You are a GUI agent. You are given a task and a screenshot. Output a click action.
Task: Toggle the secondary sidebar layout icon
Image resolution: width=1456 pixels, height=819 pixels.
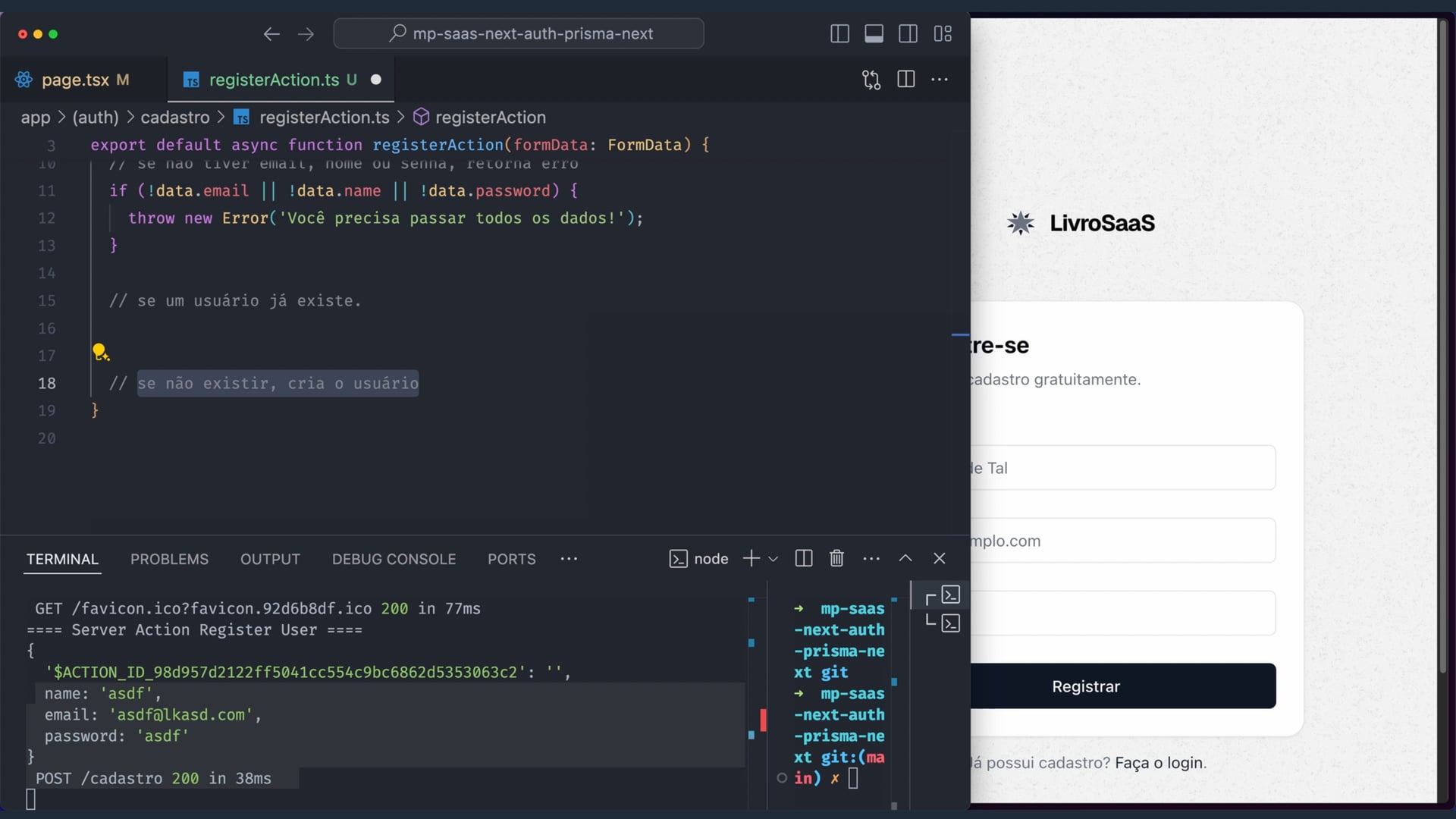tap(908, 33)
